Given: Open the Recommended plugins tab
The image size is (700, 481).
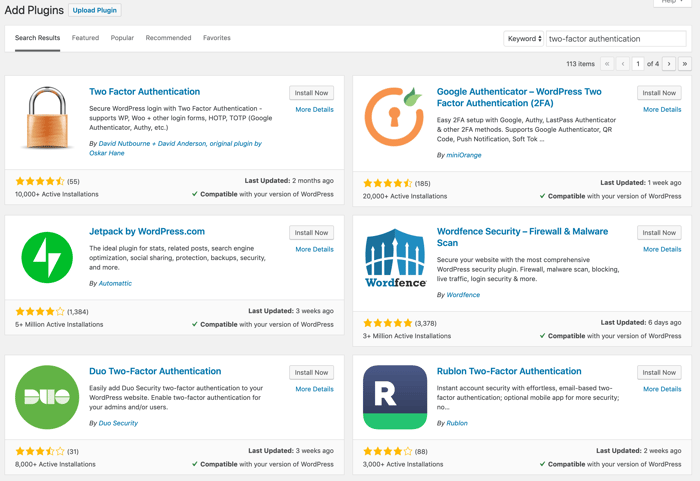Looking at the screenshot, I should 168,38.
